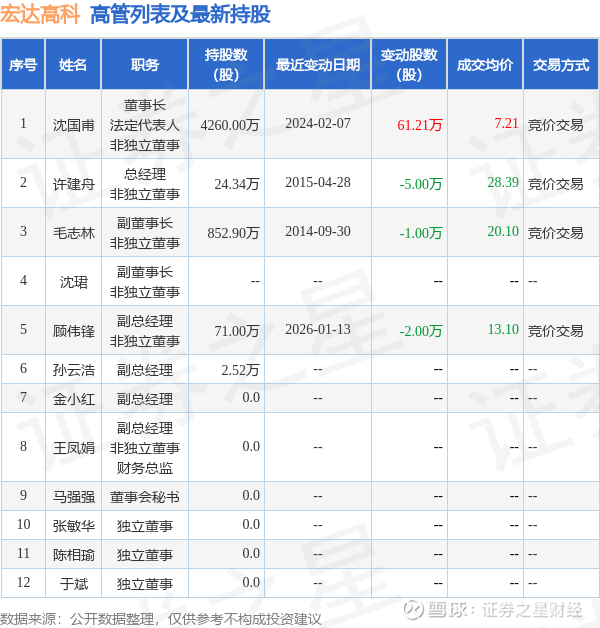Screen dimensions: 600x628
Task: Click the date 2026-01-13
Action: 318,329
